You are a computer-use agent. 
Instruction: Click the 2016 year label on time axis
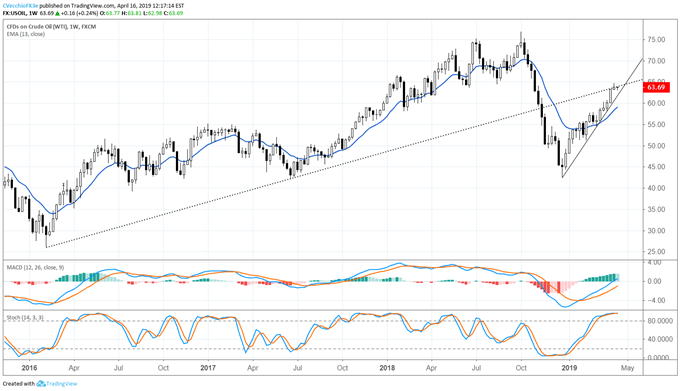29,368
